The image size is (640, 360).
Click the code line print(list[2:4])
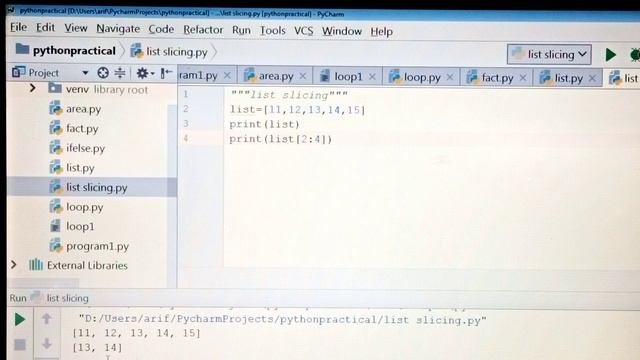click(281, 139)
